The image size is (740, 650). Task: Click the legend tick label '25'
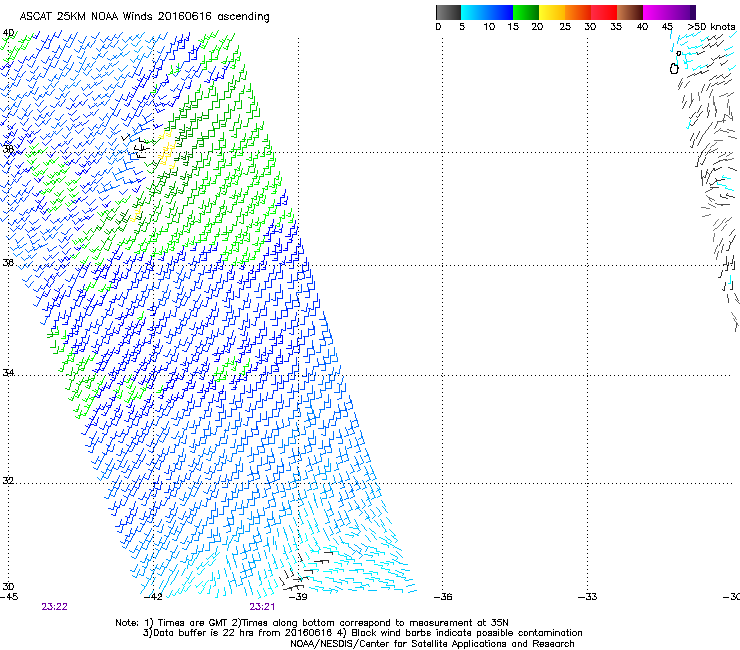coord(565,27)
